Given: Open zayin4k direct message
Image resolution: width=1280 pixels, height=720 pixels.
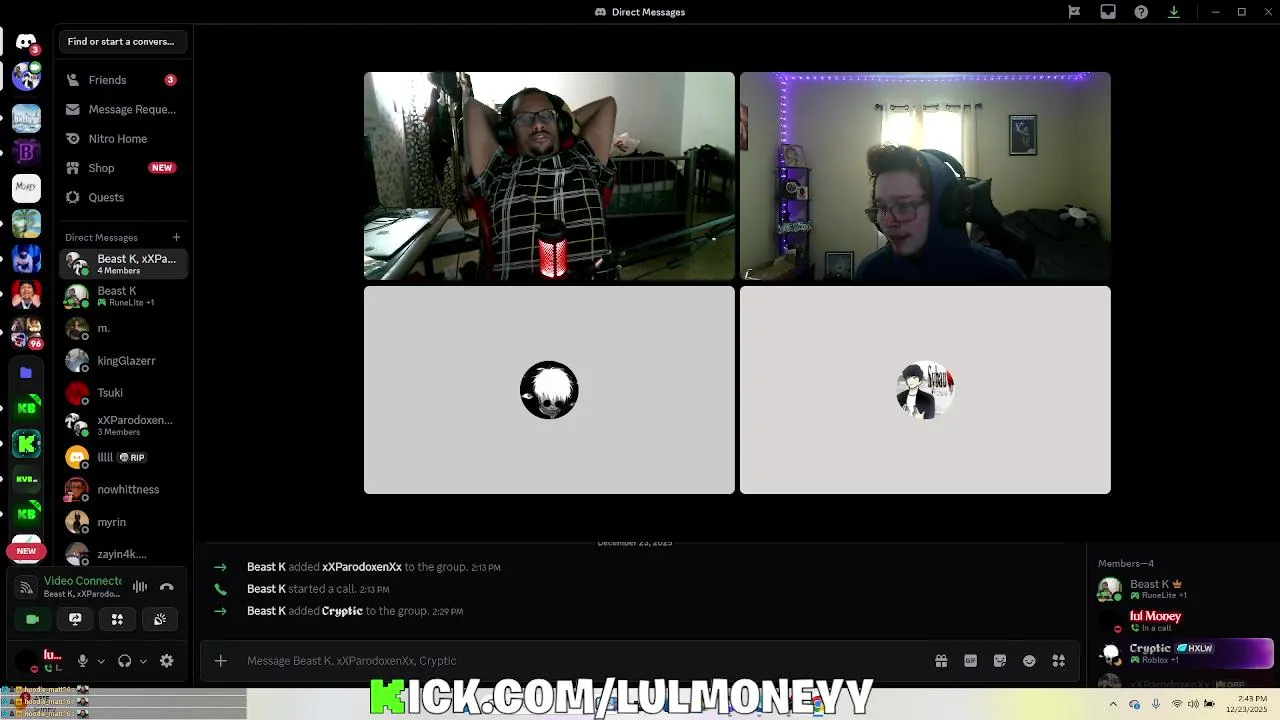Looking at the screenshot, I should [x=122, y=554].
